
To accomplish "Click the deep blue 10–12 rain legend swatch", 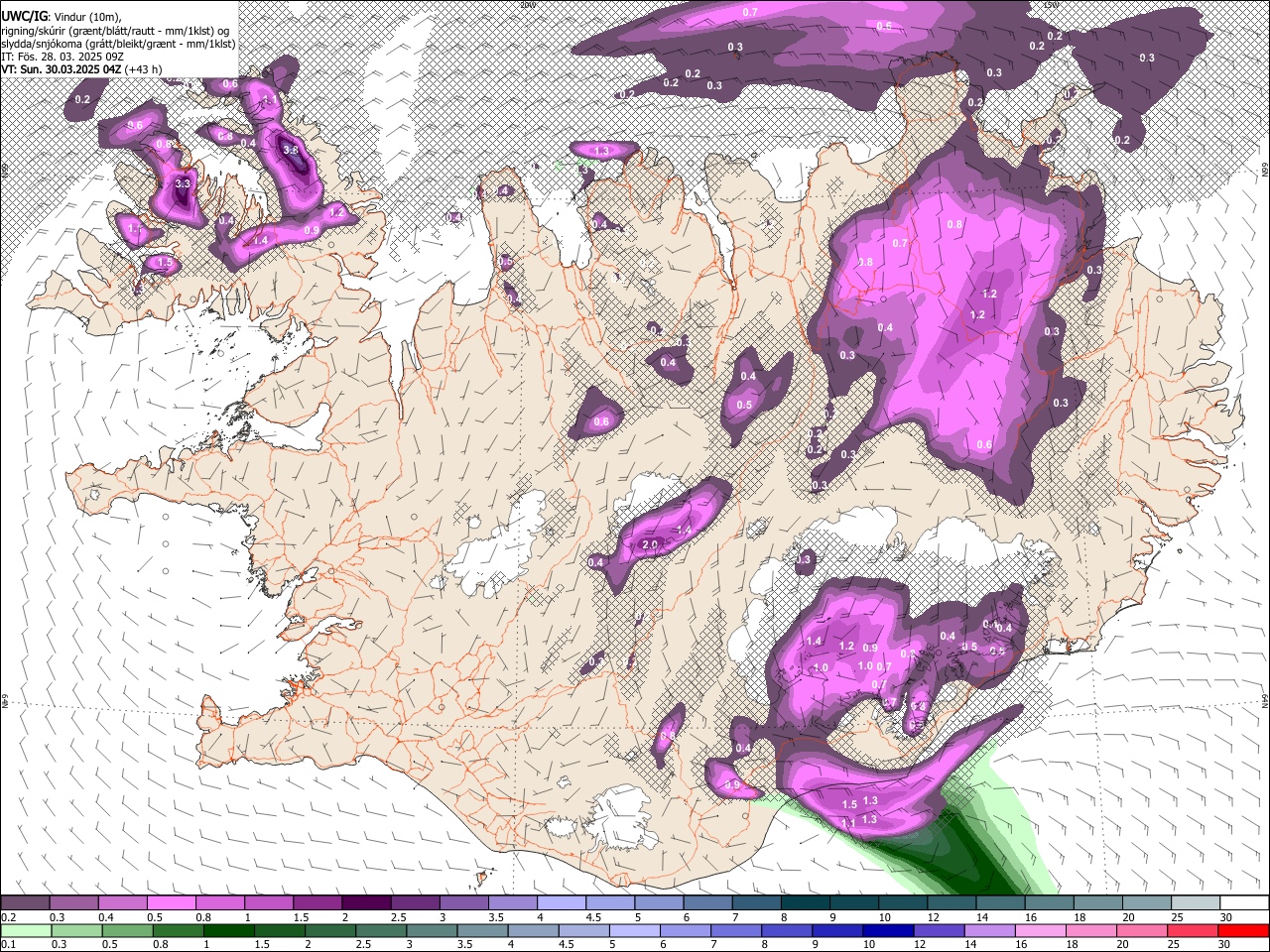I will click(x=889, y=931).
